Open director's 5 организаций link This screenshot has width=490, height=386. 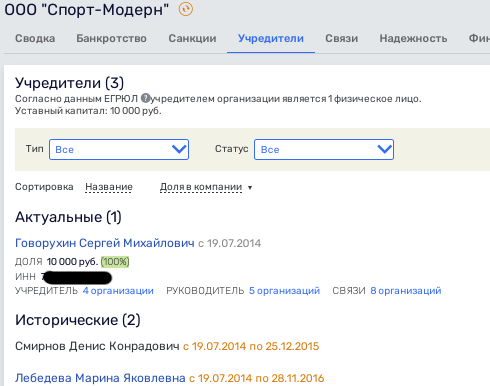[284, 291]
